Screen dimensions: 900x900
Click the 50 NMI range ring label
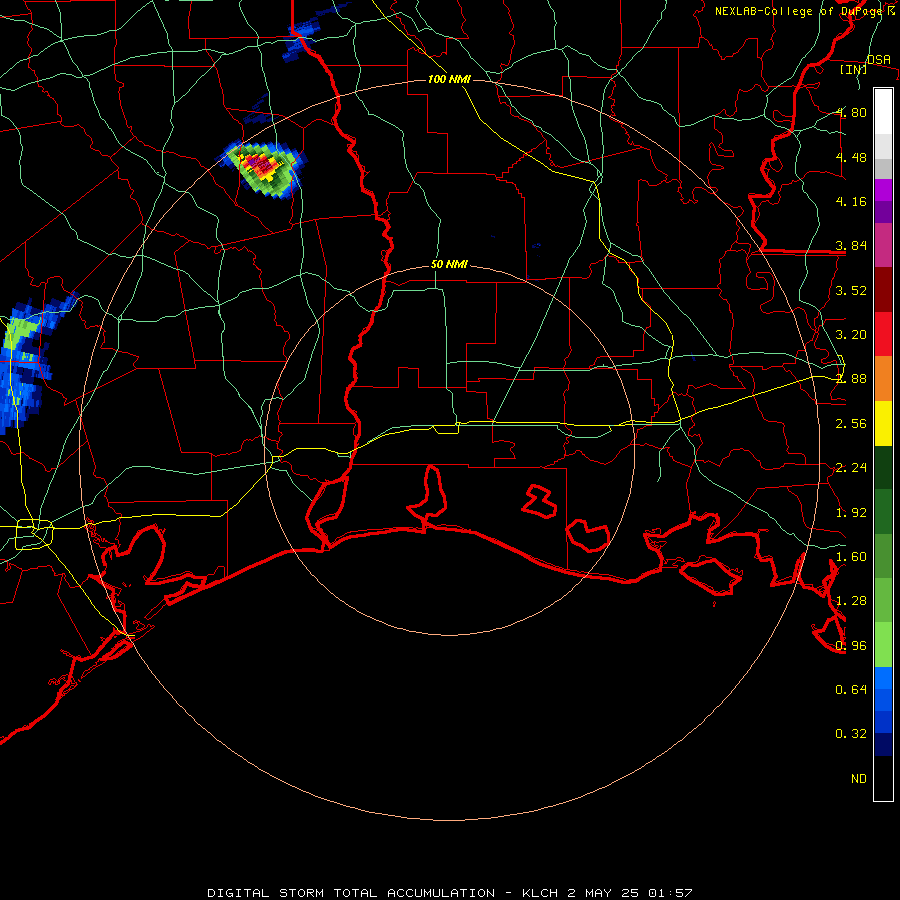click(x=449, y=264)
